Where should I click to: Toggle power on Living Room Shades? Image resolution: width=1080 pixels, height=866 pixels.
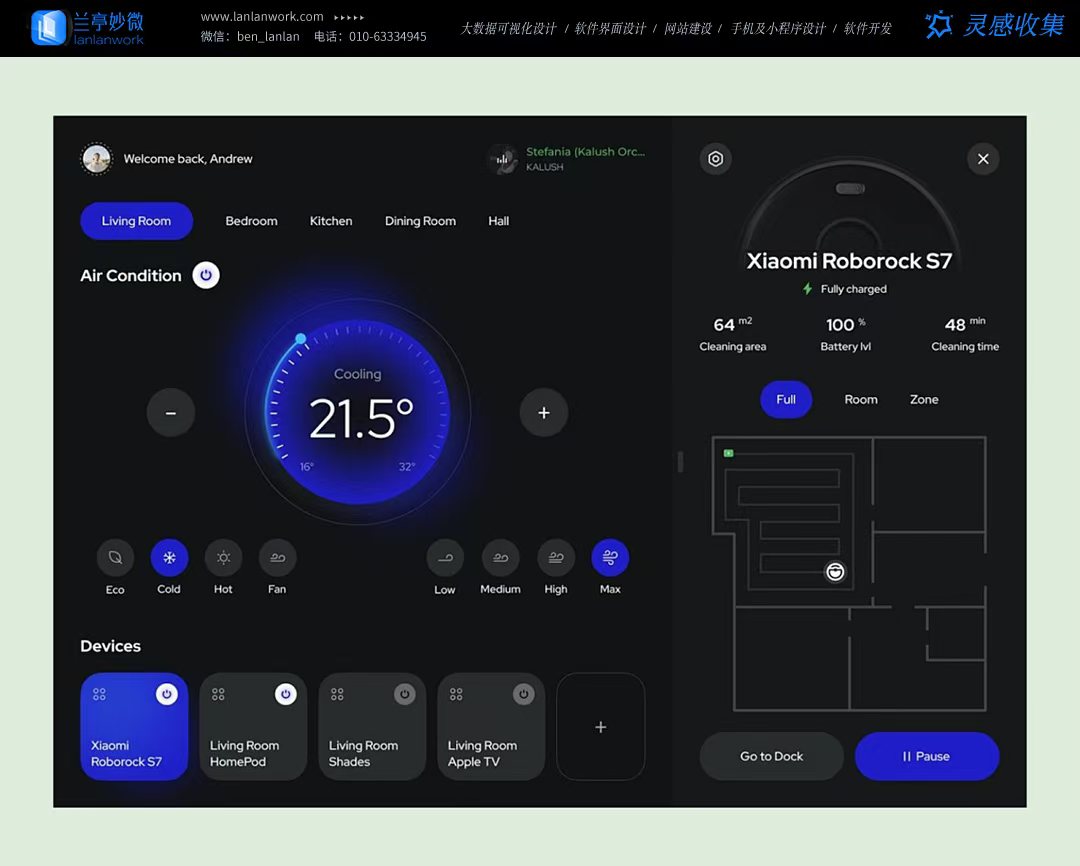coord(404,694)
